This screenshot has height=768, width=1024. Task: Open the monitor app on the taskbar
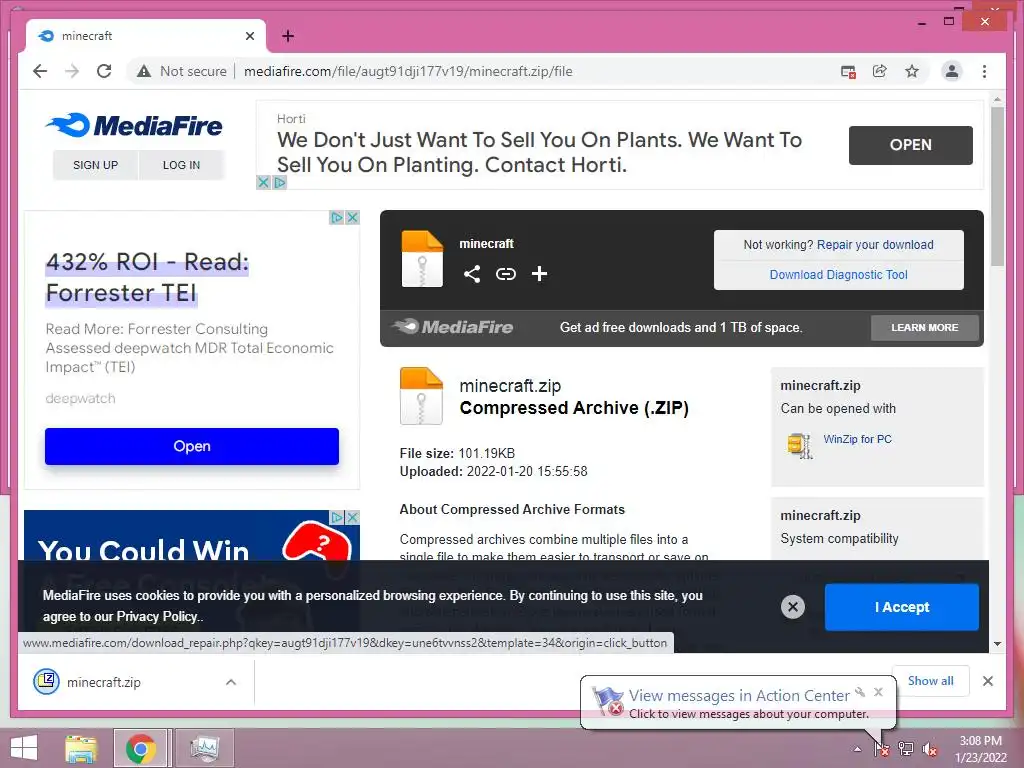click(204, 748)
